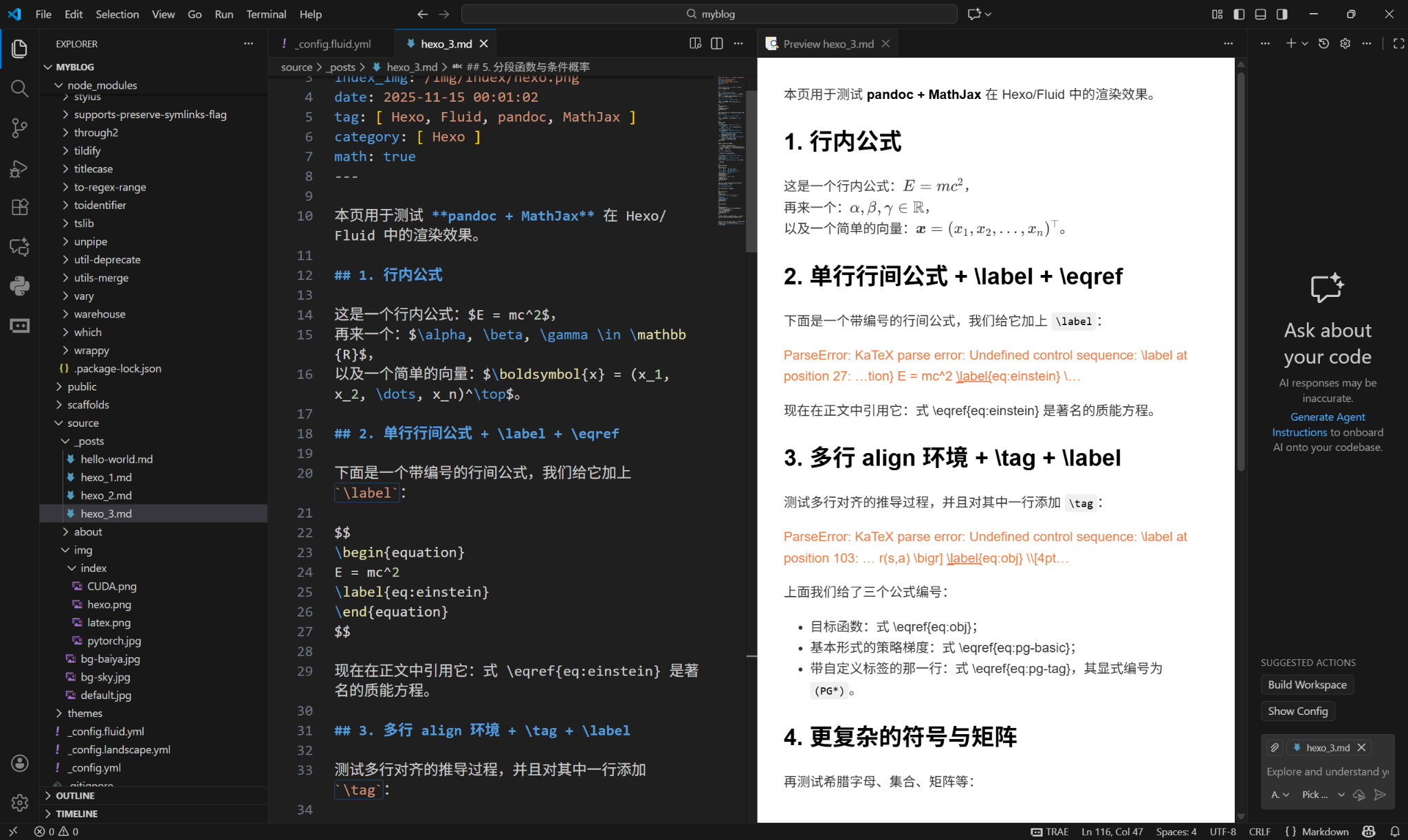Click the Generate Agent link
This screenshot has width=1408, height=840.
[1327, 417]
